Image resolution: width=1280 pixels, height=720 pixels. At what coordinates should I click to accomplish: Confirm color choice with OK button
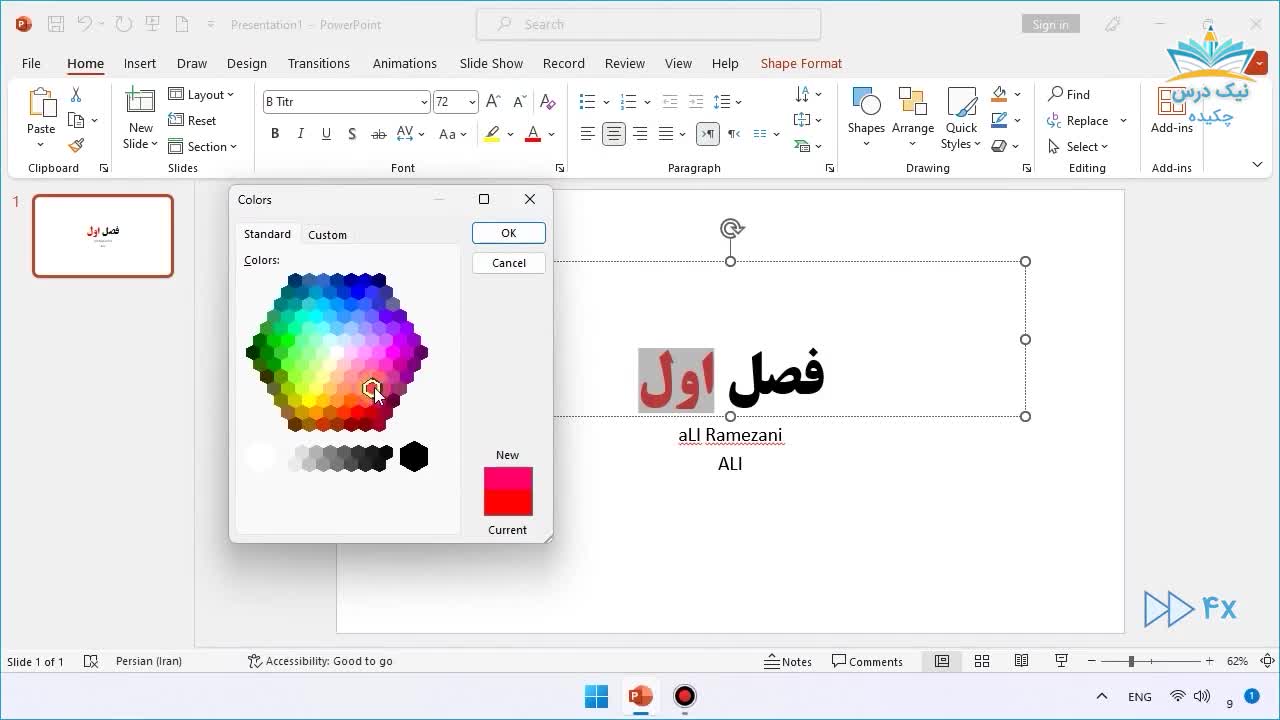point(508,232)
